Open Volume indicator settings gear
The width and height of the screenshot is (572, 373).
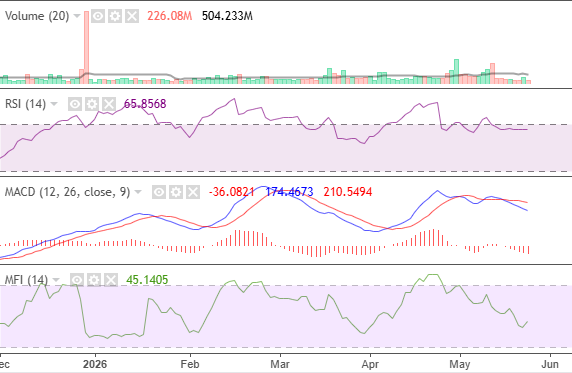coord(115,16)
